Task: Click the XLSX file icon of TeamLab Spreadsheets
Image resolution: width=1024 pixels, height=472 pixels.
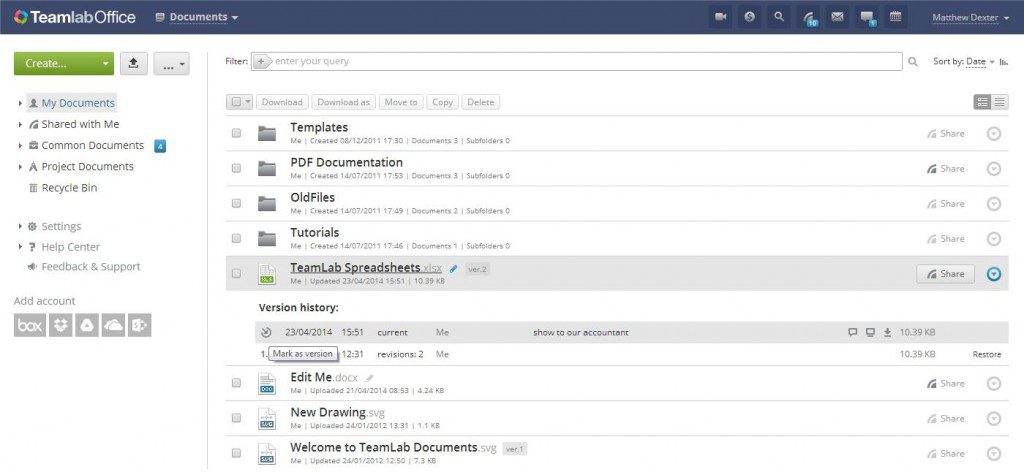Action: pyautogui.click(x=266, y=274)
